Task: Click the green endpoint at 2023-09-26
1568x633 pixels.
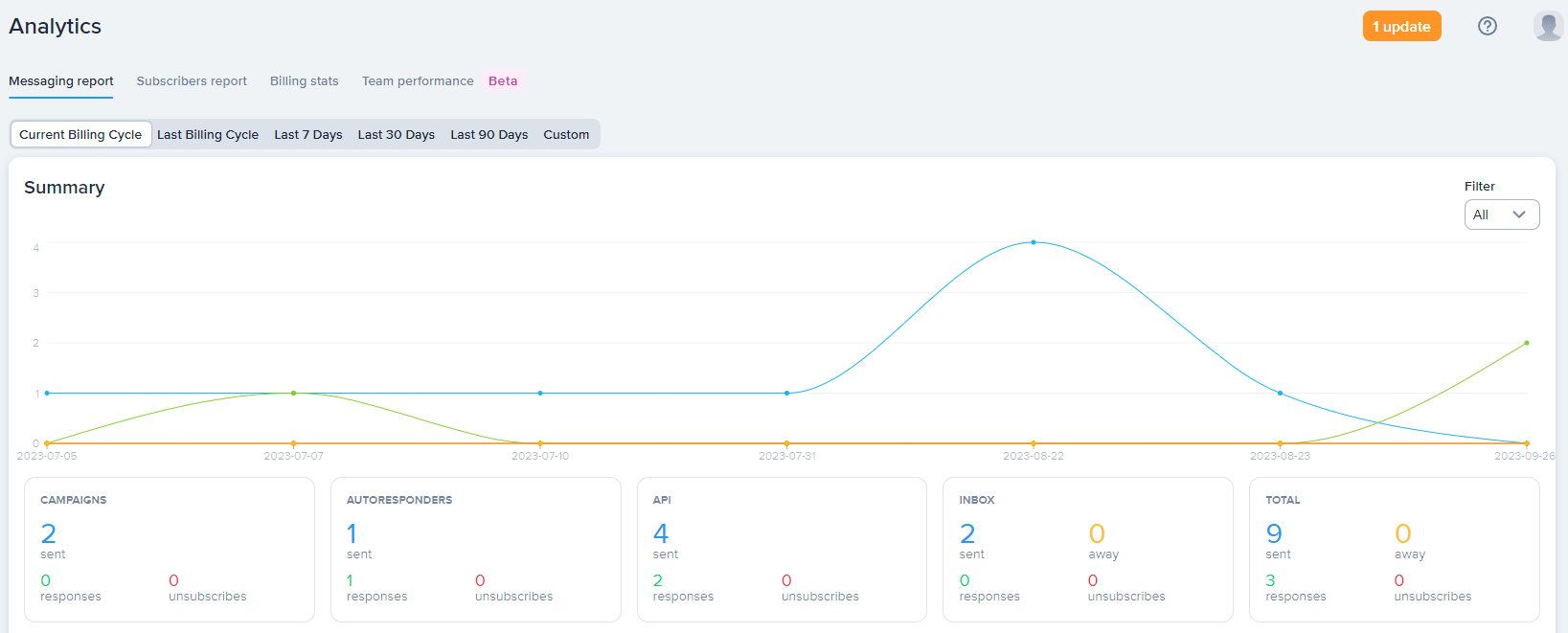Action: pos(1526,343)
